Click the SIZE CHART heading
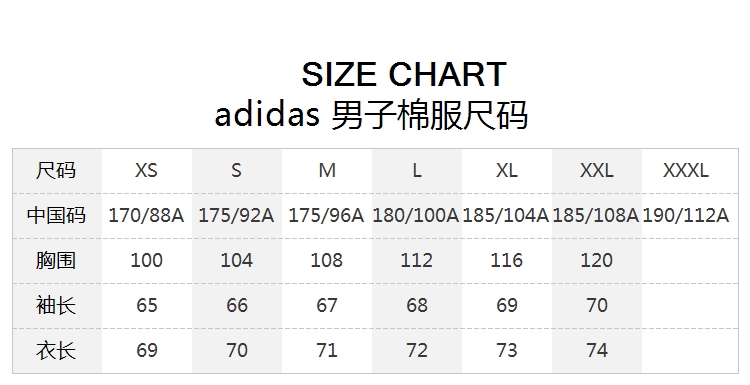The width and height of the screenshot is (750, 385). pos(404,74)
